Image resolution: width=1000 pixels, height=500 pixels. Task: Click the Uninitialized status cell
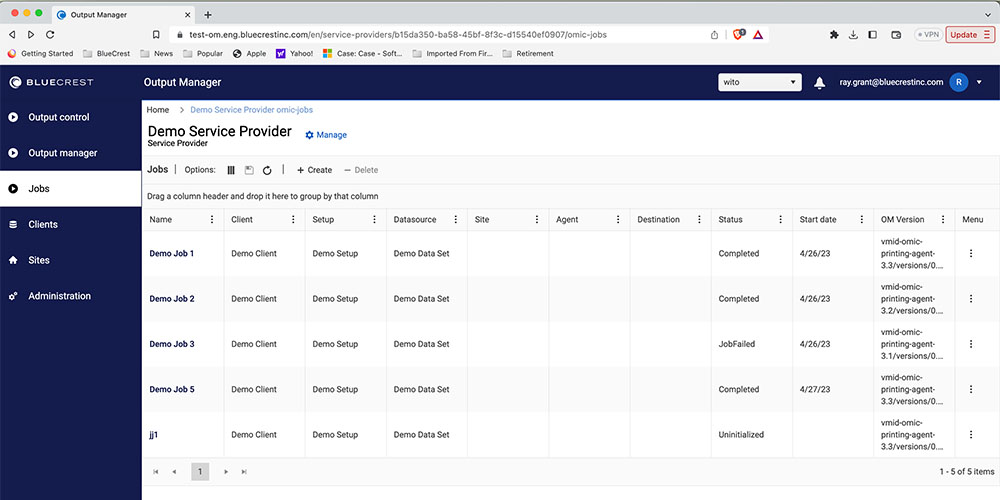[x=741, y=434]
